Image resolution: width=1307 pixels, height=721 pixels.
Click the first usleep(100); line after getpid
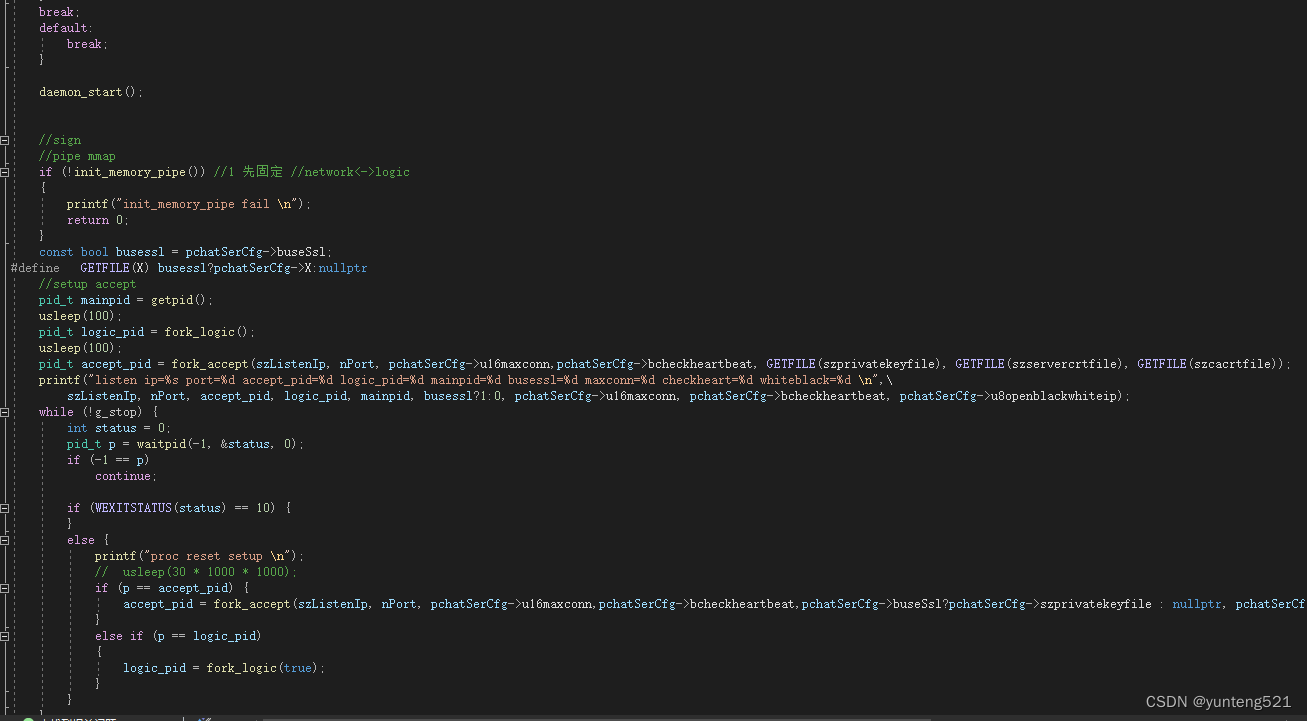80,316
